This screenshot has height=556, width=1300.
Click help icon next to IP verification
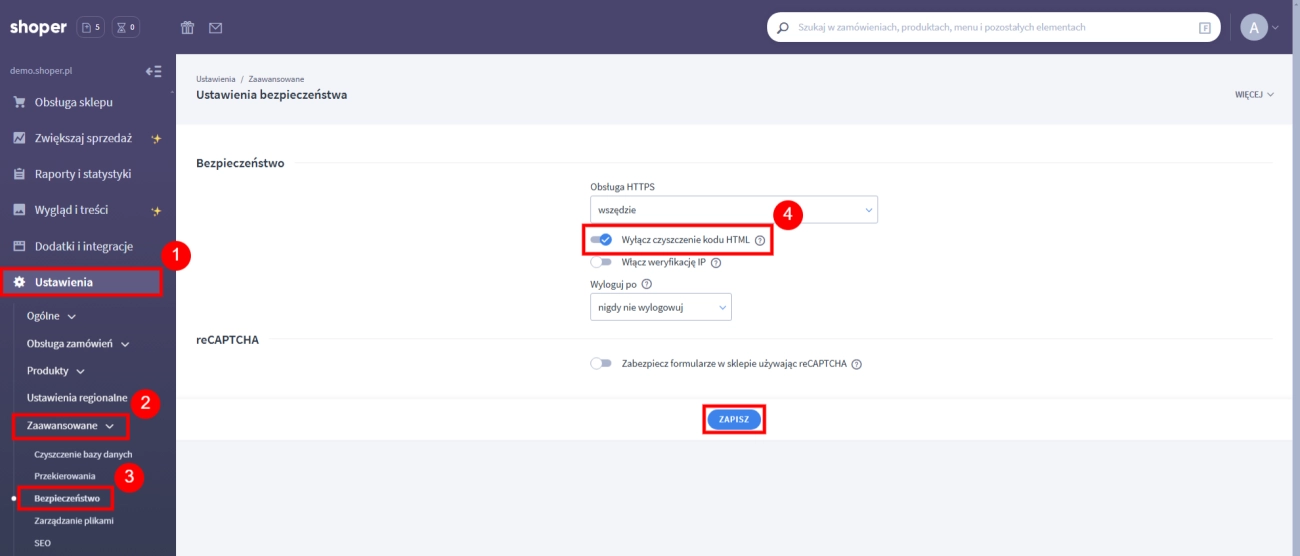(x=716, y=263)
